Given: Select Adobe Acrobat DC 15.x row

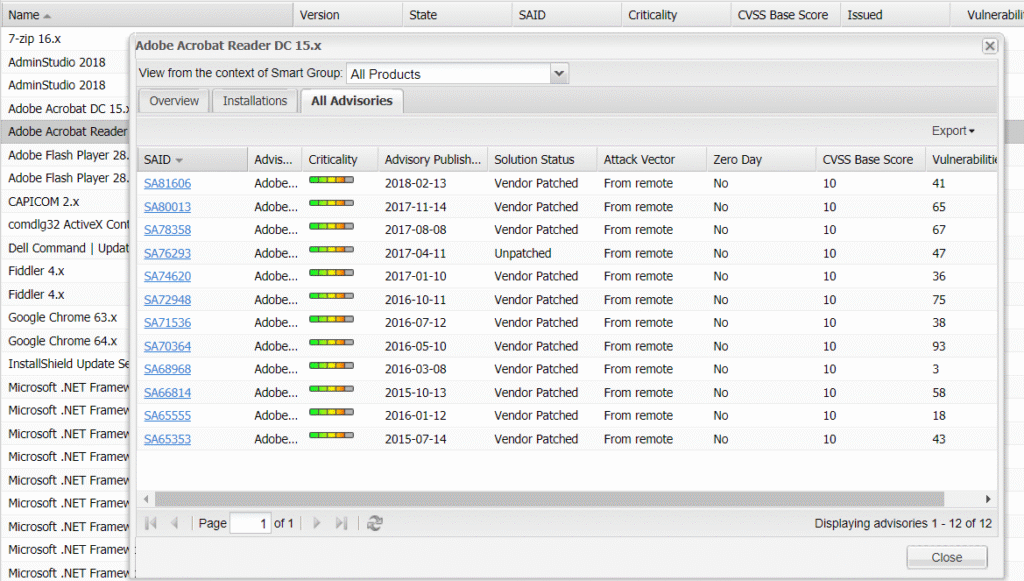Looking at the screenshot, I should [x=68, y=108].
